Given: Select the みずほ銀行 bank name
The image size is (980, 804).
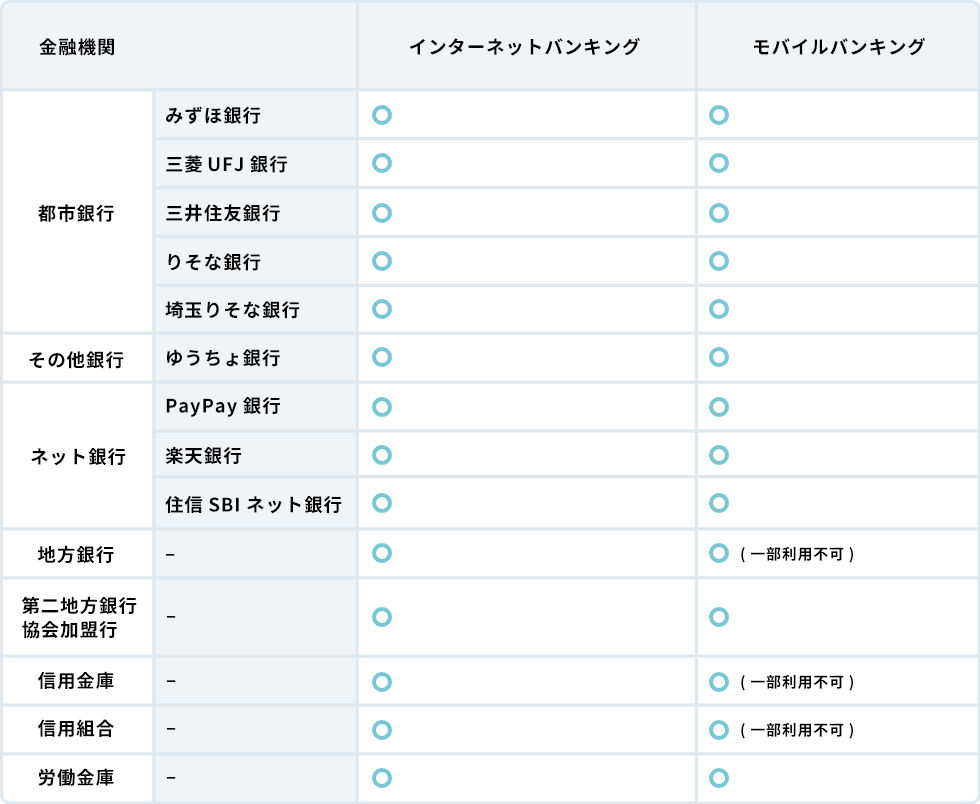Looking at the screenshot, I should [x=213, y=116].
